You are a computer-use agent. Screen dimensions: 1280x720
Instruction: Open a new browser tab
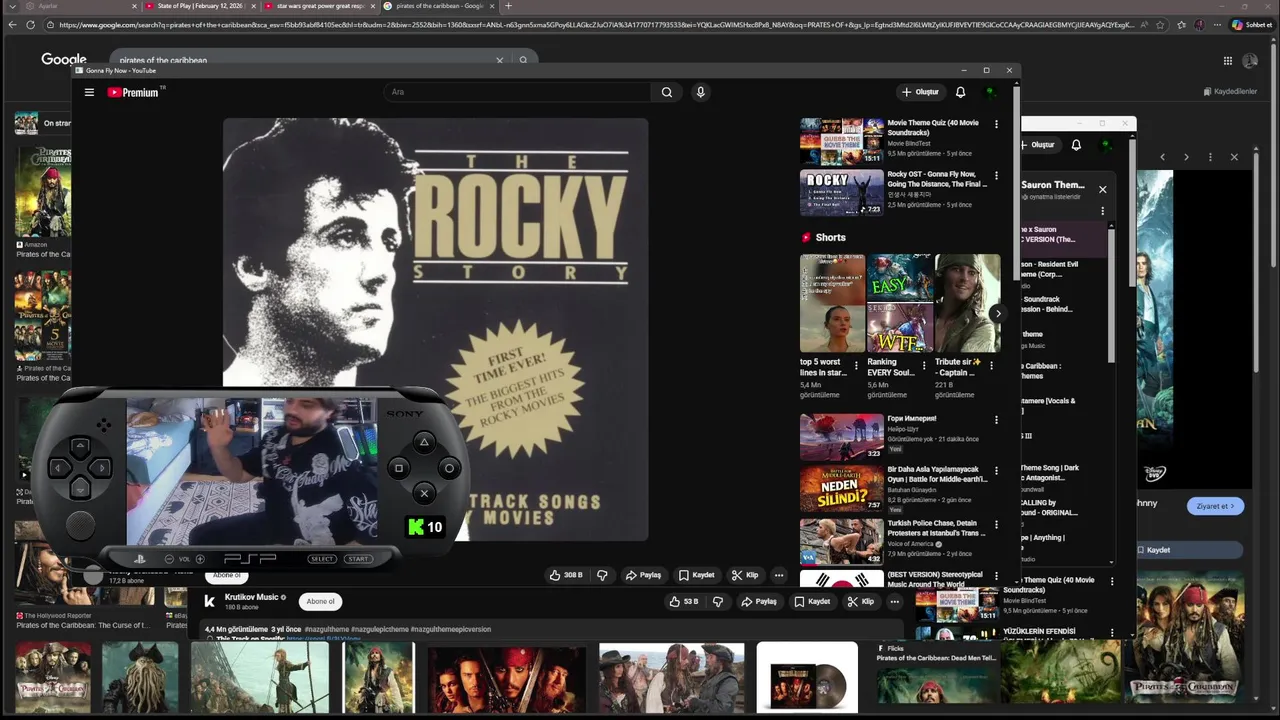point(509,6)
